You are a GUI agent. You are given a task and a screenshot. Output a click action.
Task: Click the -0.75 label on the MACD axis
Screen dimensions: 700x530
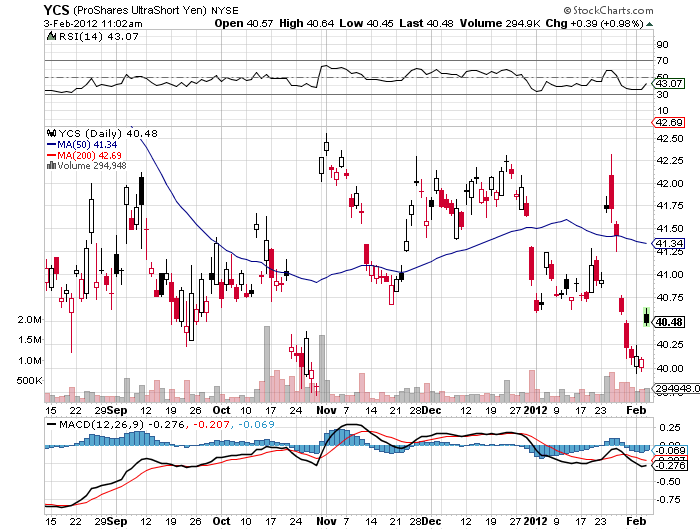[x=668, y=500]
